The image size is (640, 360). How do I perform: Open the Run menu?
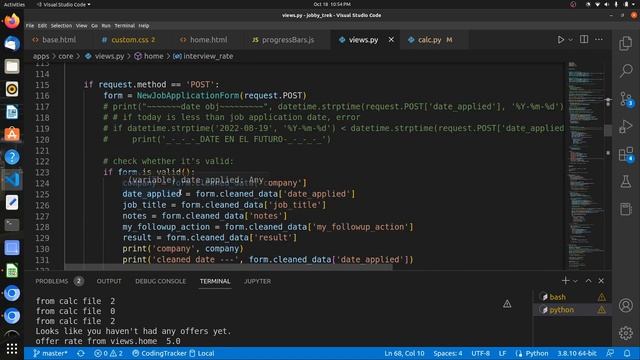106,25
